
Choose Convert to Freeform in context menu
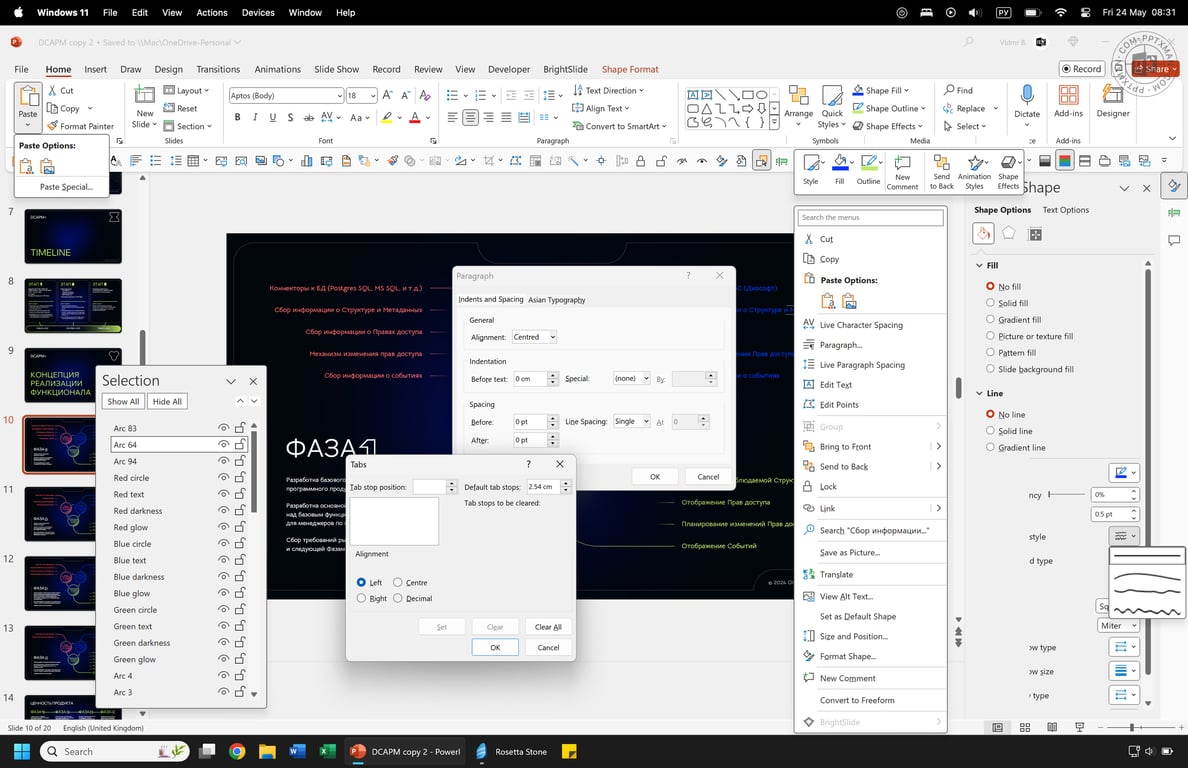click(x=856, y=700)
